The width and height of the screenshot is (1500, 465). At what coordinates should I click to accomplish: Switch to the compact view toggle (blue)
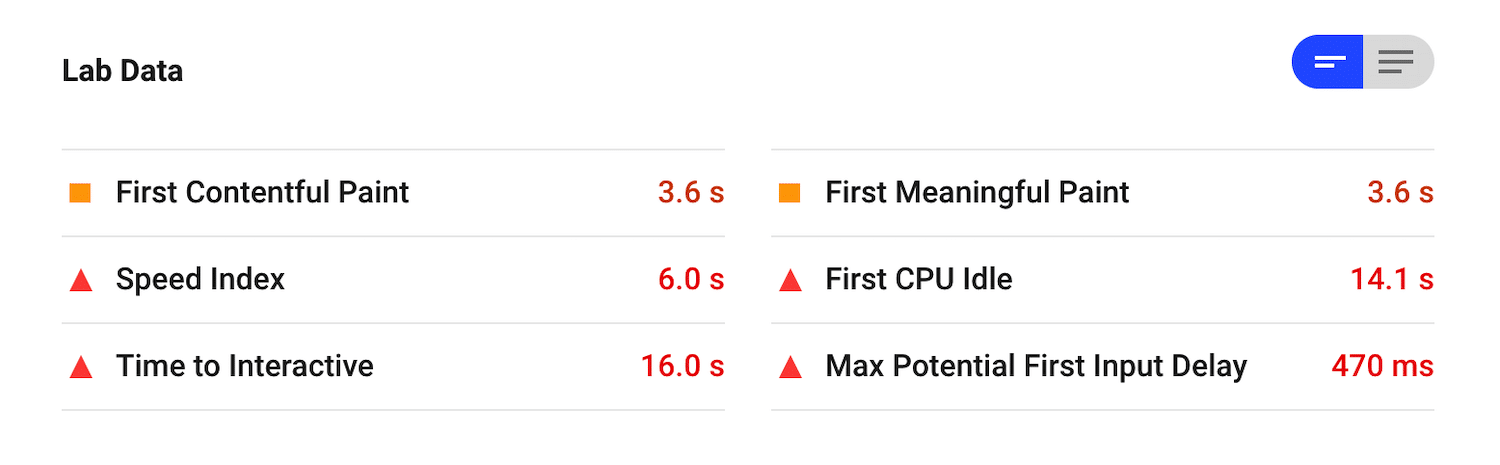[1328, 62]
